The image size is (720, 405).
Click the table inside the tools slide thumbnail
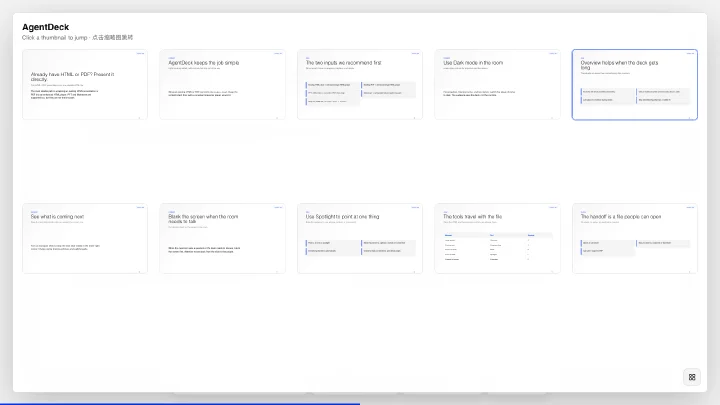point(497,247)
